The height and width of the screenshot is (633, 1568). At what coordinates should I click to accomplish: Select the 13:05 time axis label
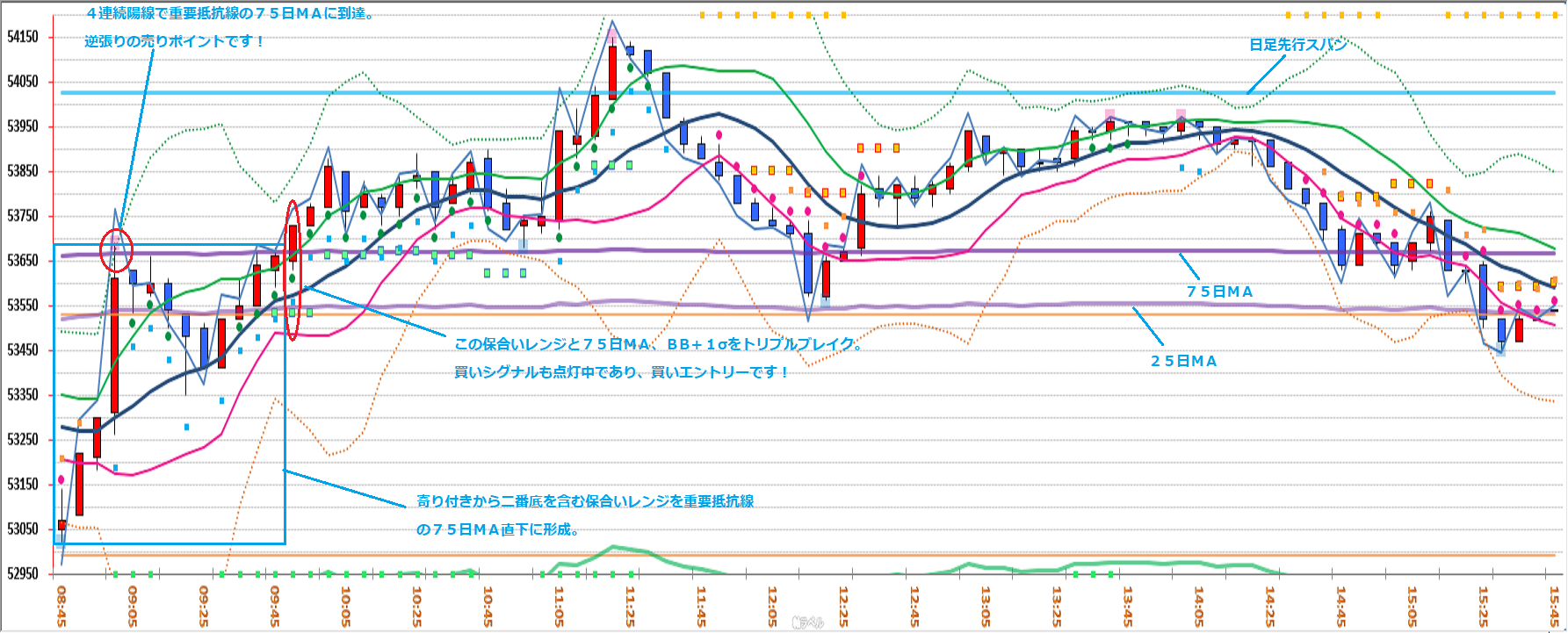point(985,607)
